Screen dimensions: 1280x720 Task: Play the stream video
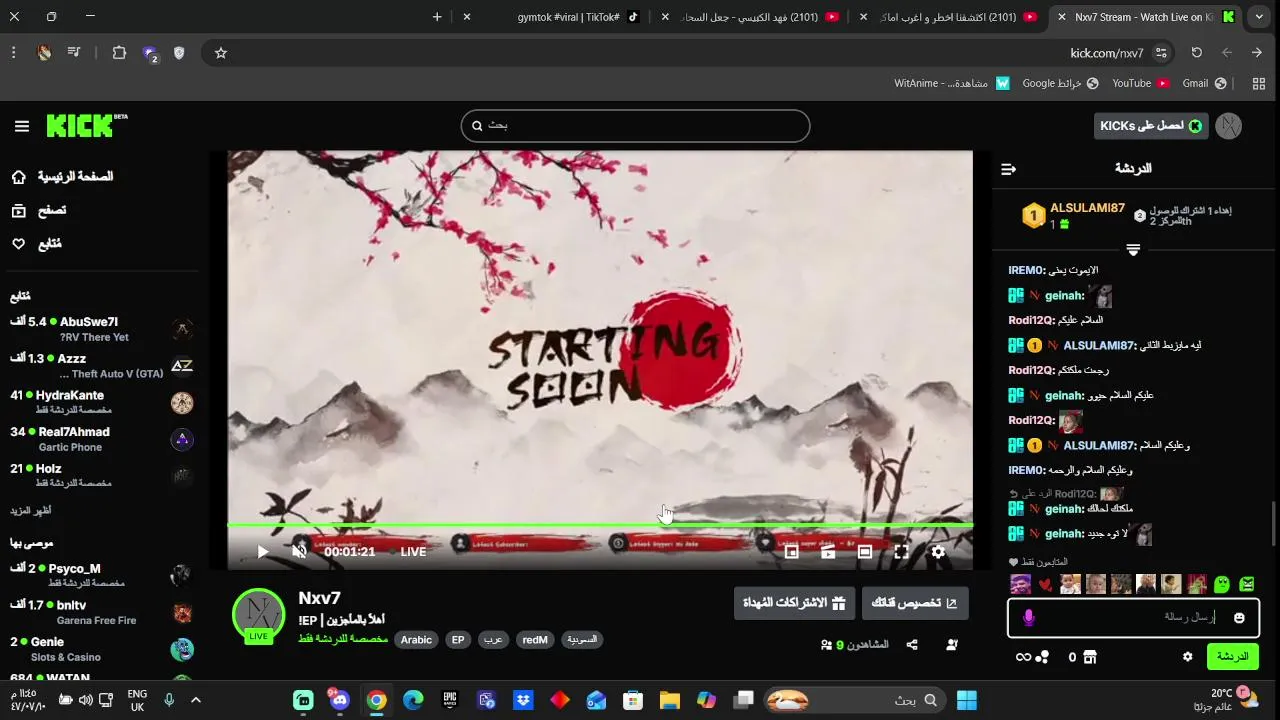pos(263,552)
